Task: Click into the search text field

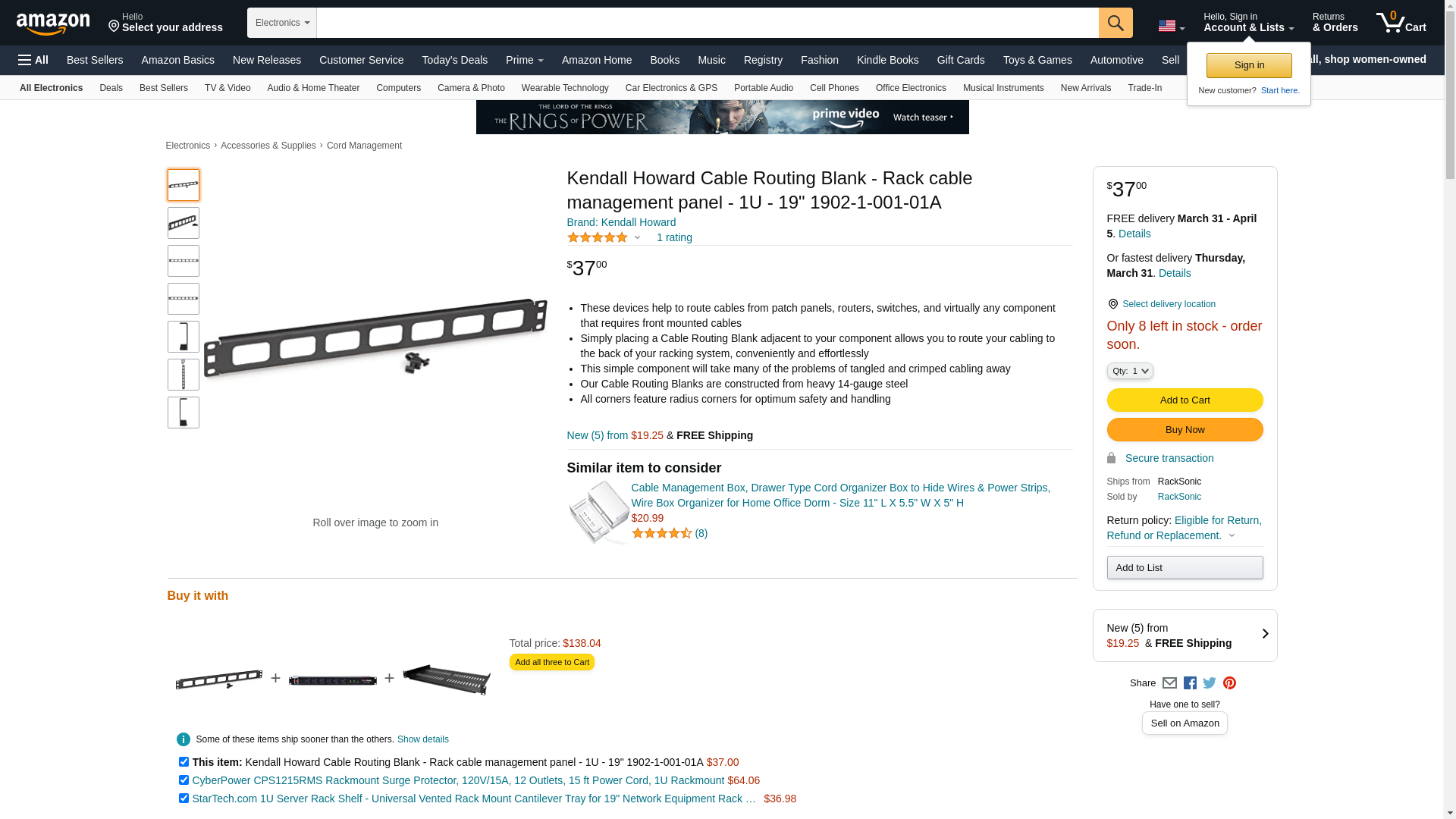Action: 708,23
